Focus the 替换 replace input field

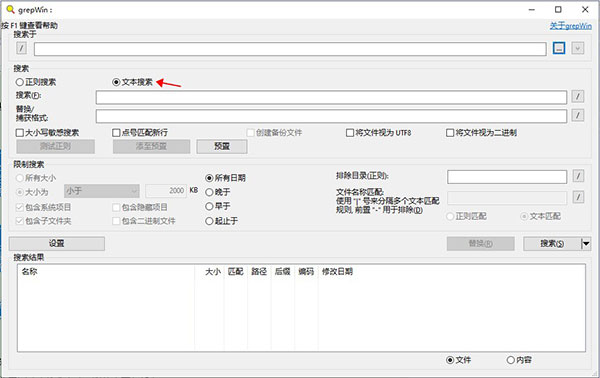(x=331, y=116)
